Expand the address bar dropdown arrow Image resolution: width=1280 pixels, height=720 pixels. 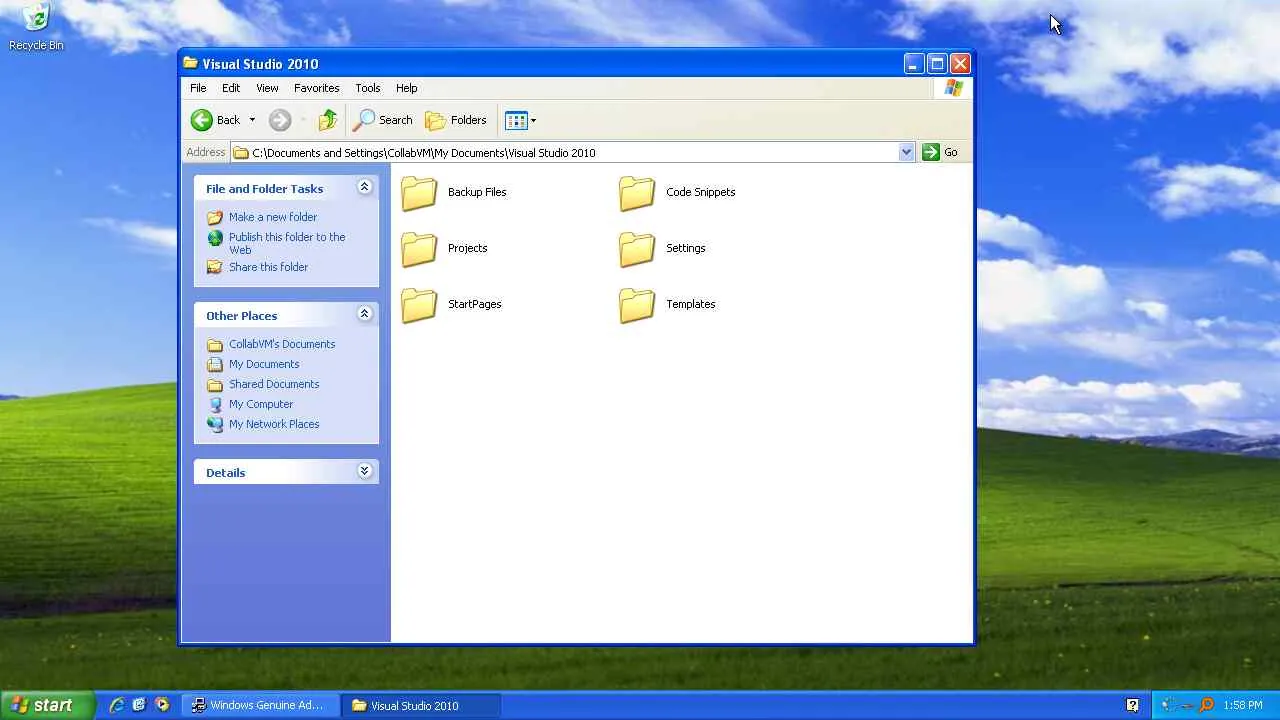pos(906,152)
